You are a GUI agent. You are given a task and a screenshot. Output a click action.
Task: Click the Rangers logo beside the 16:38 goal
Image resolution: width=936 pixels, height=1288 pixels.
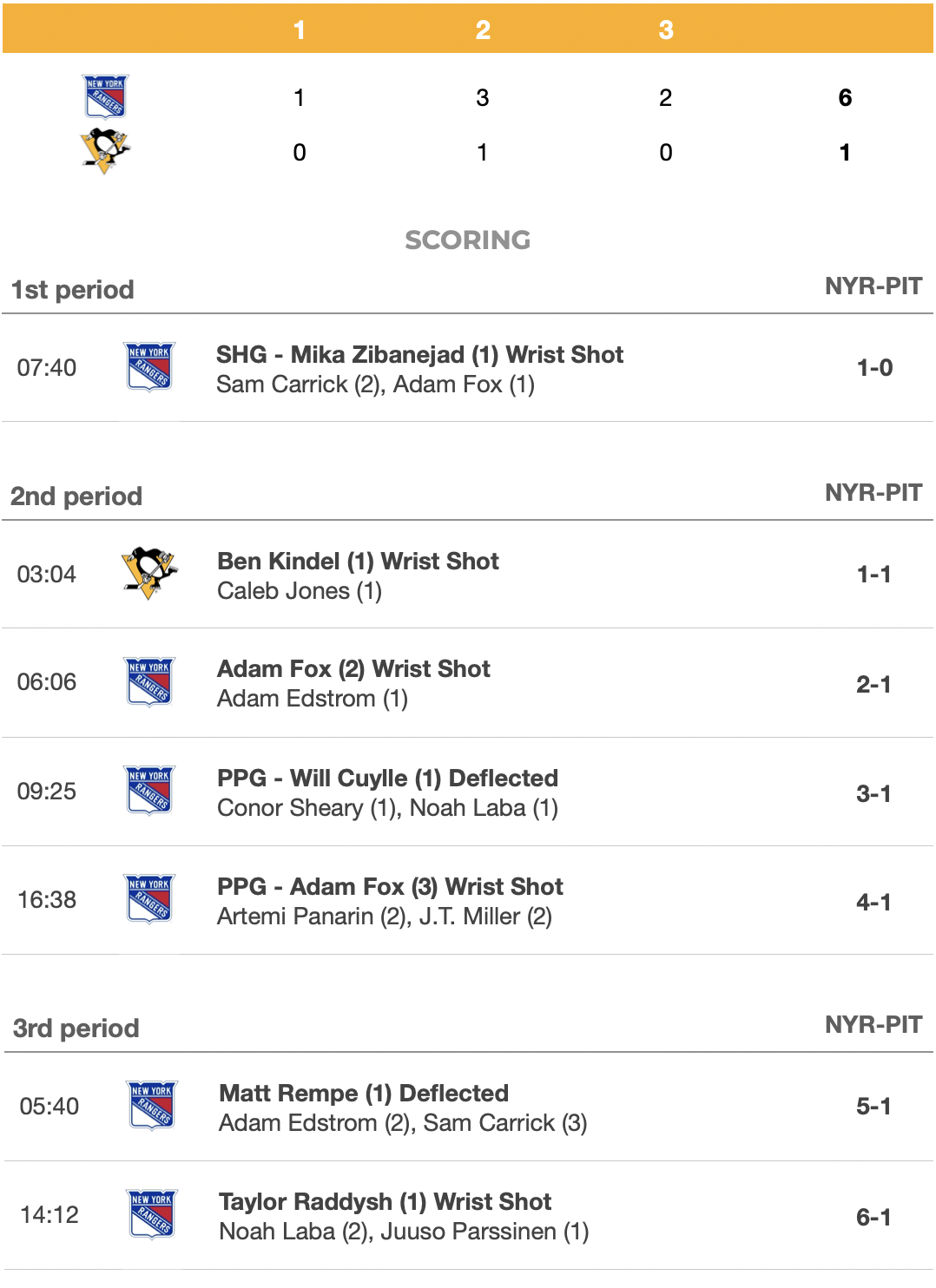pos(149,898)
